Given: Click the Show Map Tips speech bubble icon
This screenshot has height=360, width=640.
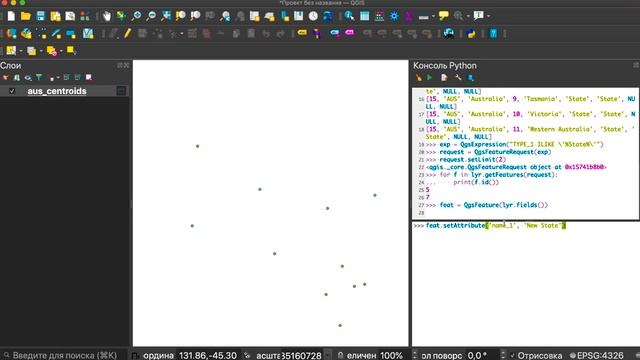Looking at the screenshot, I should coord(443,16).
